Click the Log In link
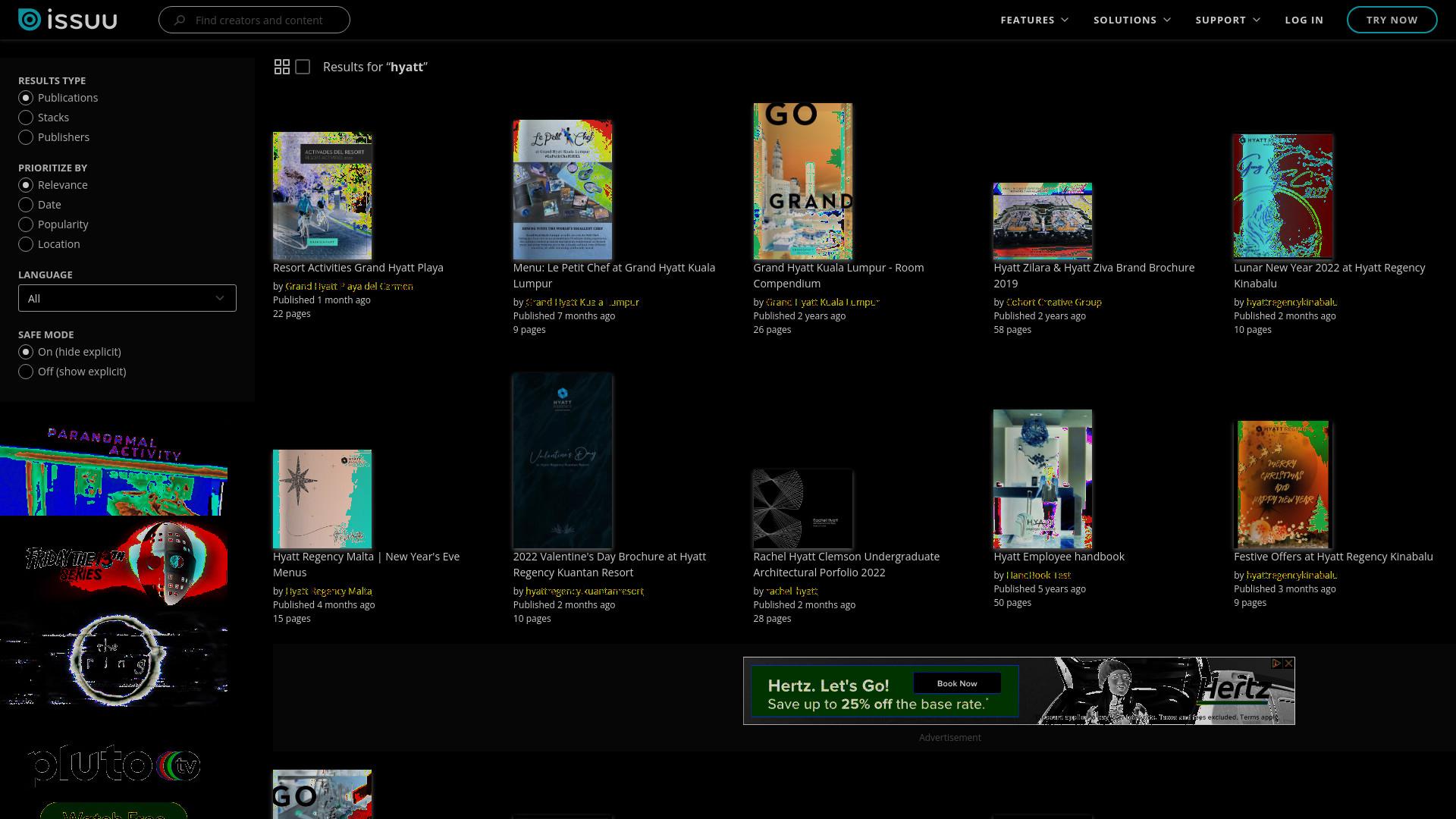Viewport: 1456px width, 819px height. (1304, 20)
